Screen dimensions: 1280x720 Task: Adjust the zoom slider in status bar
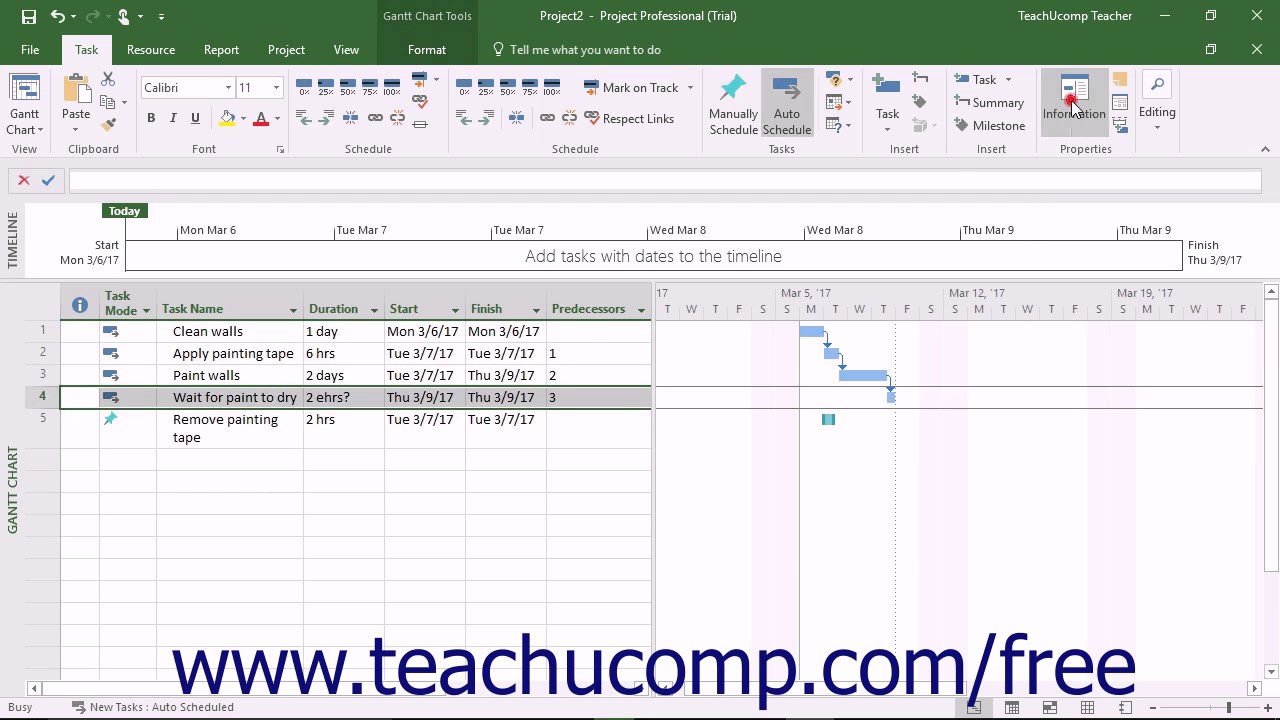click(x=1228, y=707)
